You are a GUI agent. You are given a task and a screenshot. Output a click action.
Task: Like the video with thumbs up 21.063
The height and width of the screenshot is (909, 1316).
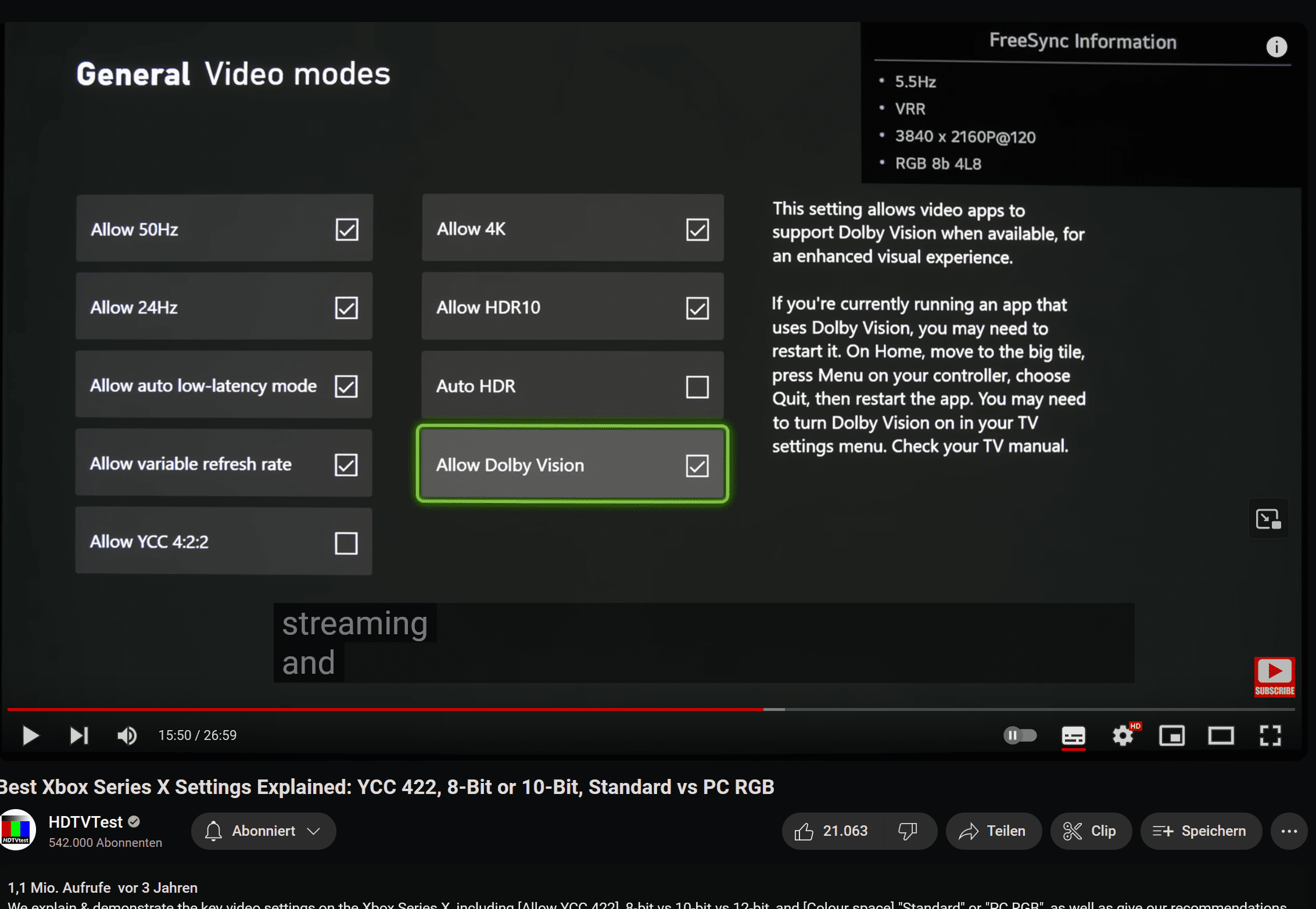tap(832, 831)
